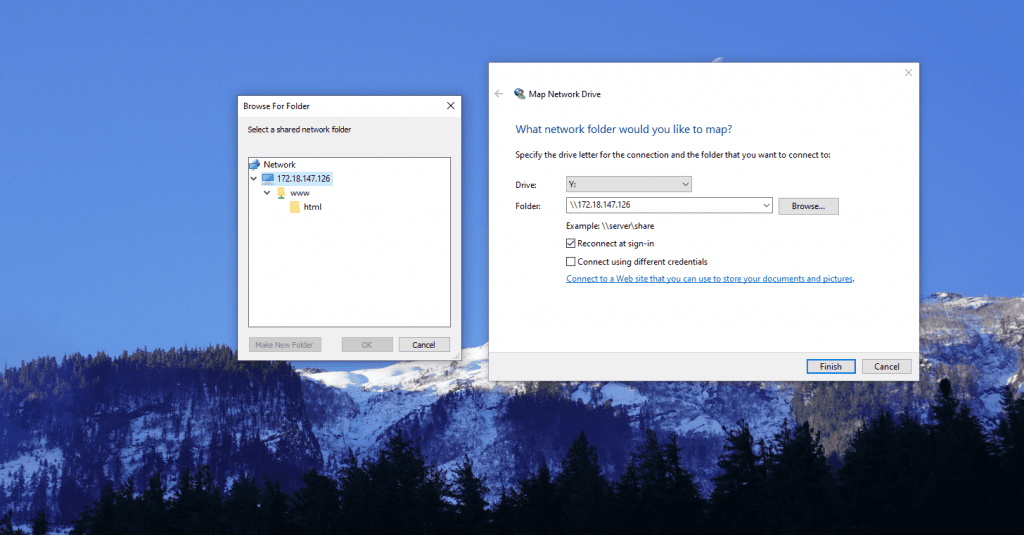Collapse the 172.18.147.126 tree node
The width and height of the screenshot is (1024, 535).
click(x=253, y=178)
